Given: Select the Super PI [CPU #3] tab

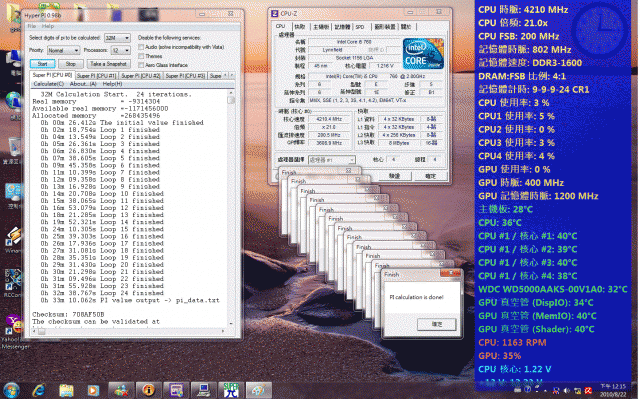Looking at the screenshot, I should 185,76.
